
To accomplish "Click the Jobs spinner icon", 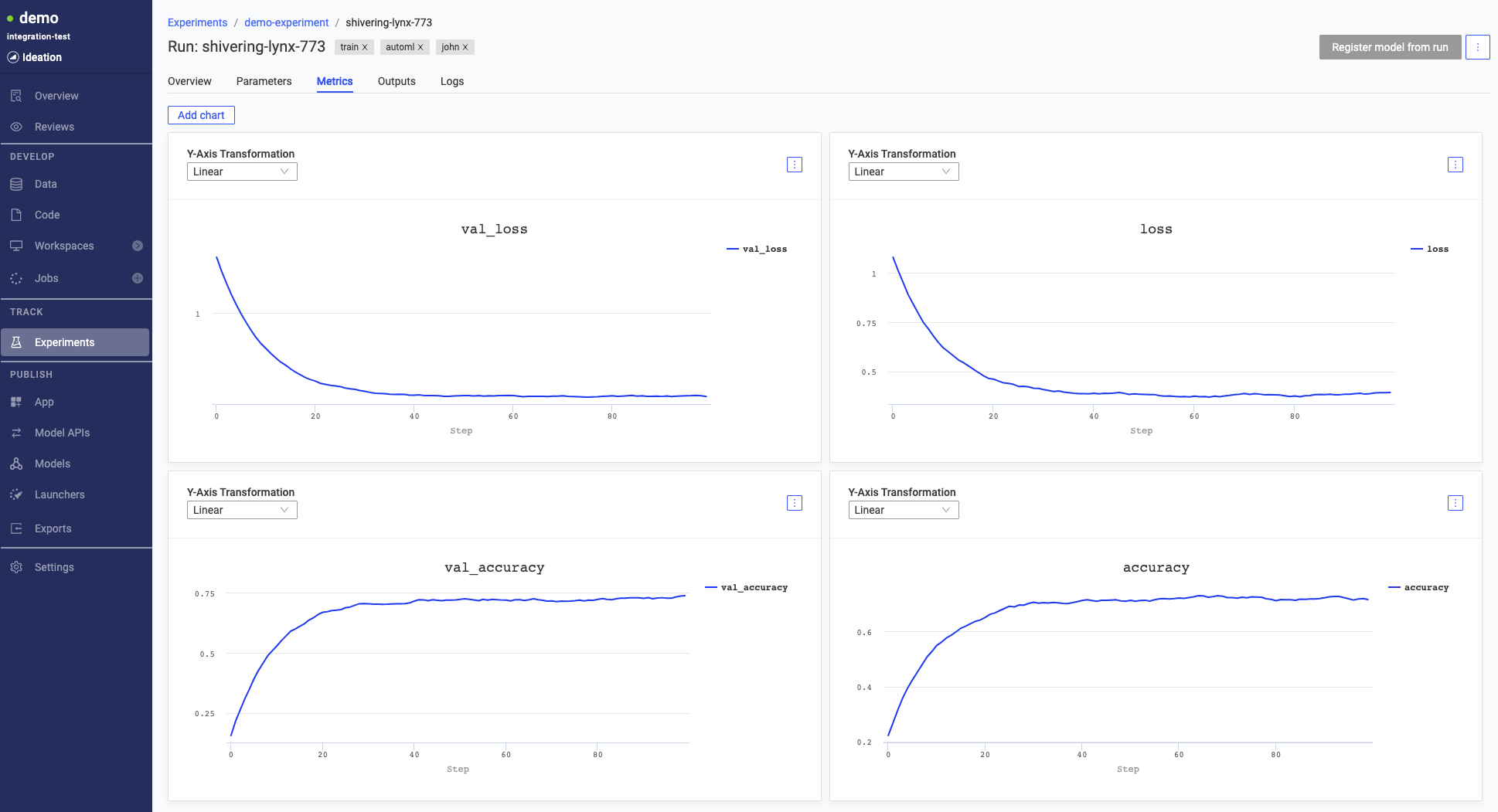I will (x=16, y=278).
